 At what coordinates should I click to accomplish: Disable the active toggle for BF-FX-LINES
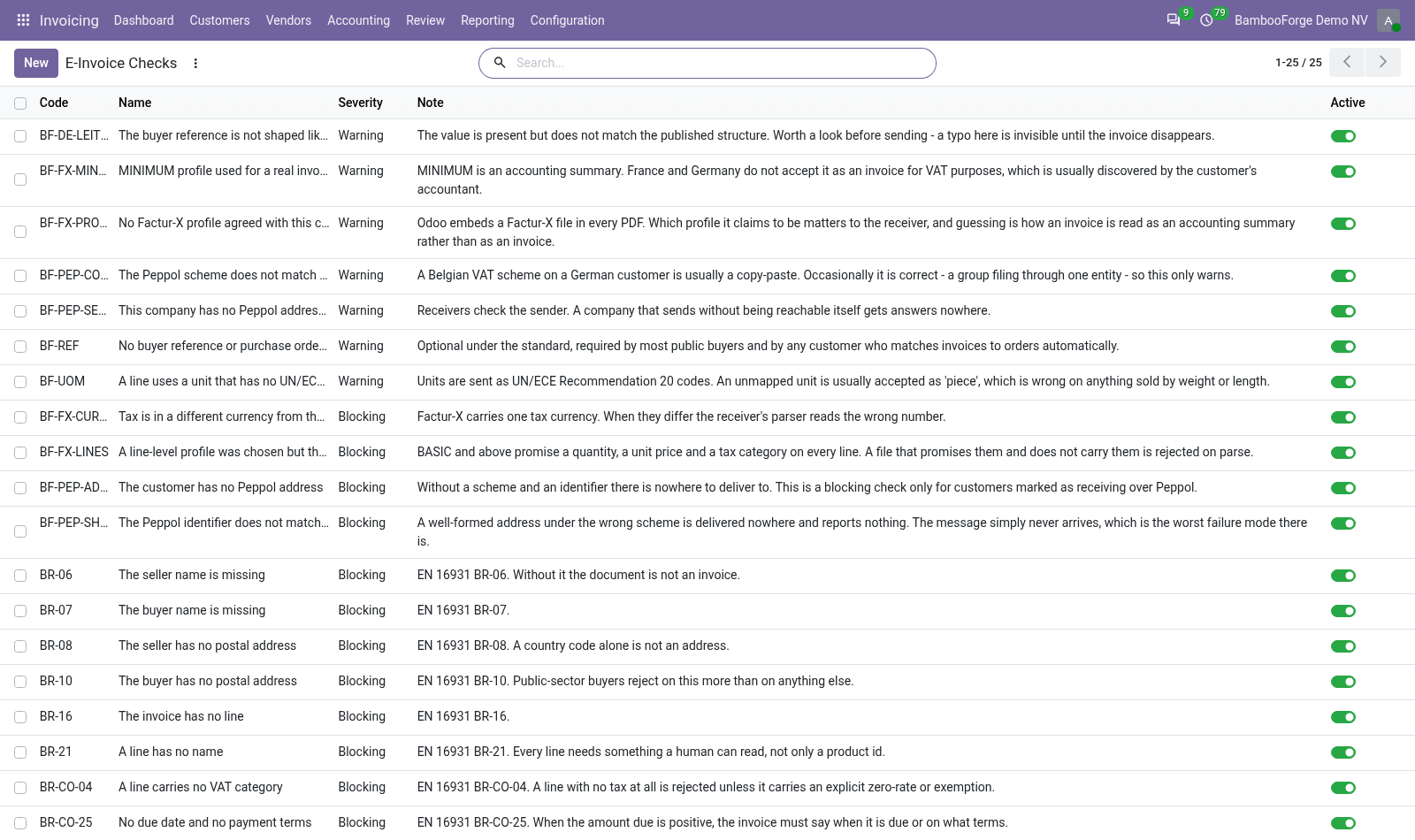pos(1342,453)
